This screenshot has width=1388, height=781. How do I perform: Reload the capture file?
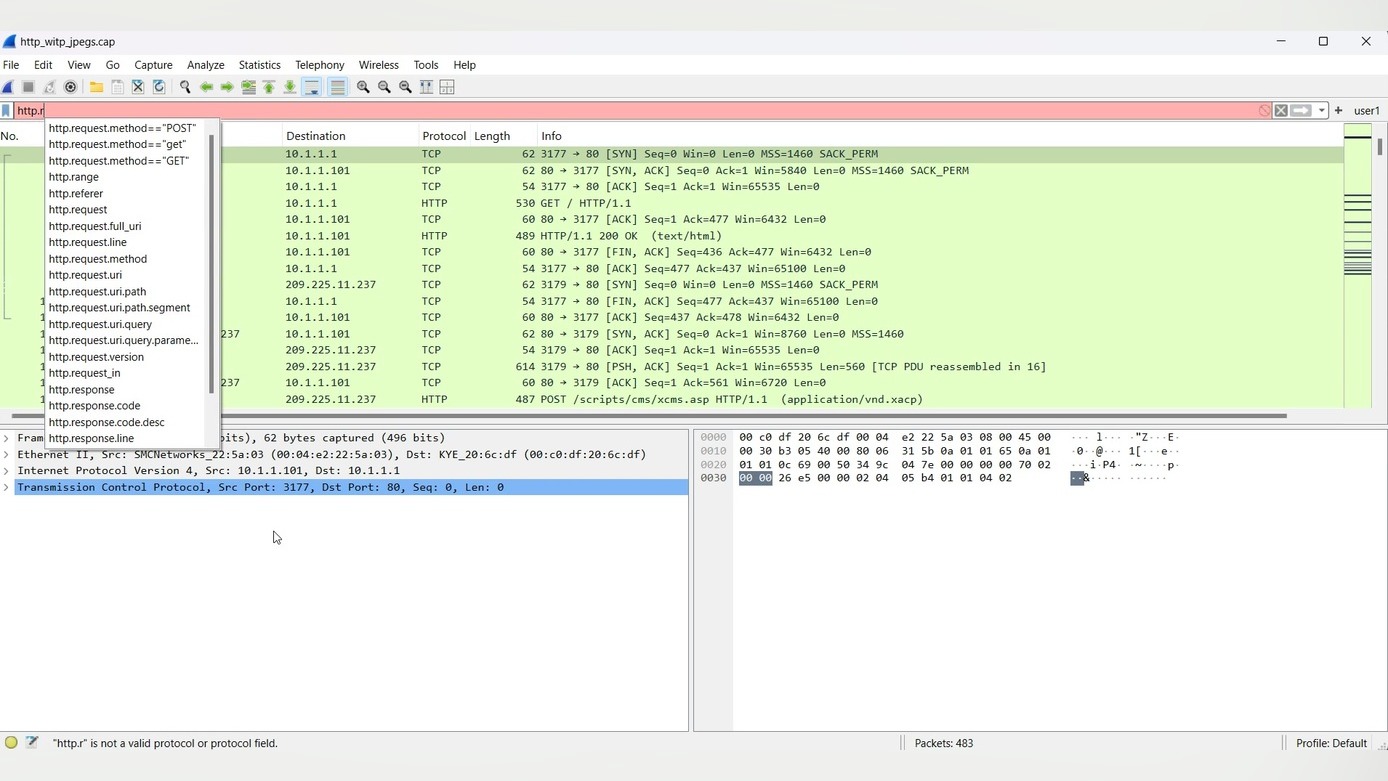pyautogui.click(x=159, y=87)
